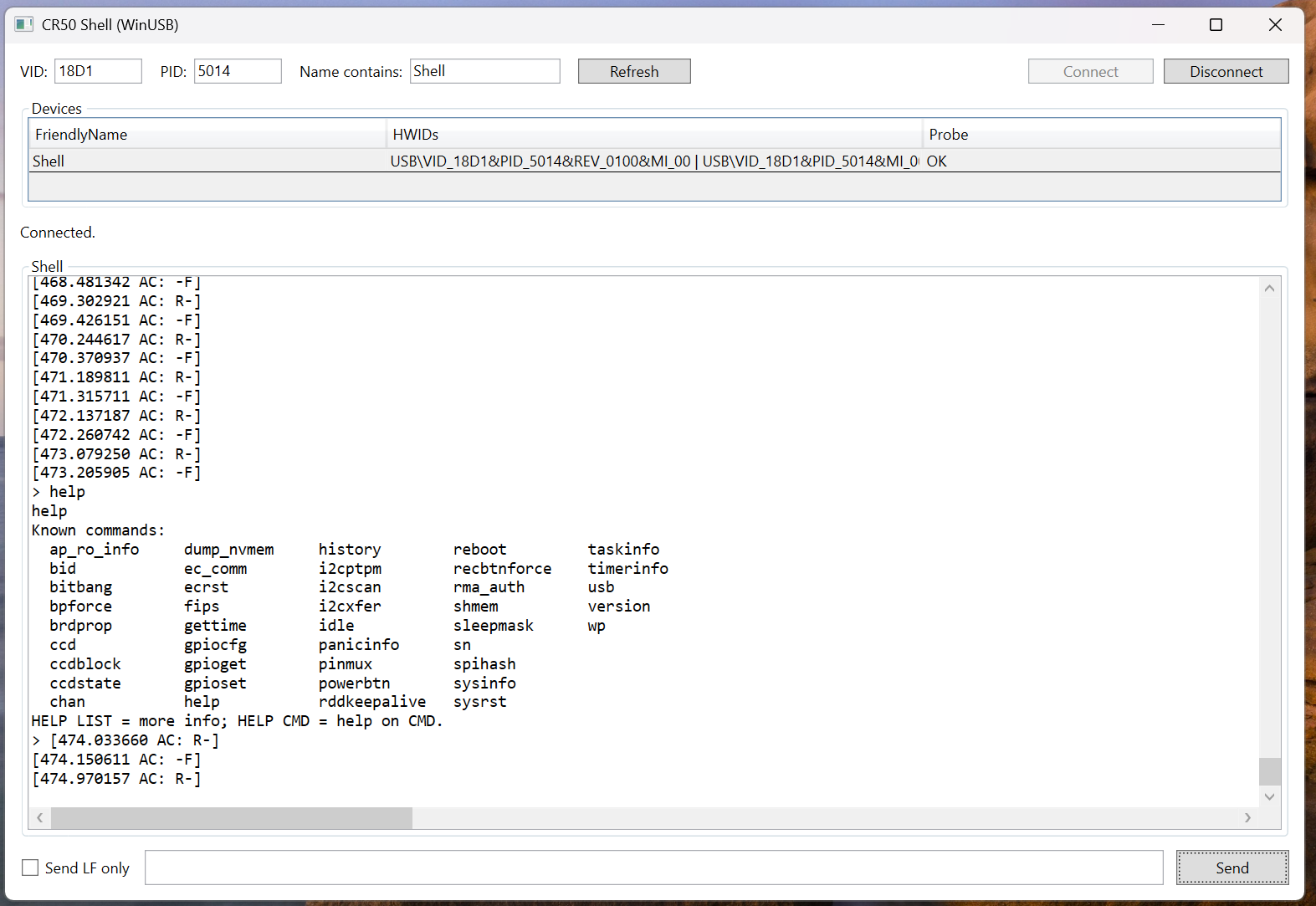The height and width of the screenshot is (906, 1316).
Task: Click the horizontal scroll left arrow
Action: click(39, 817)
